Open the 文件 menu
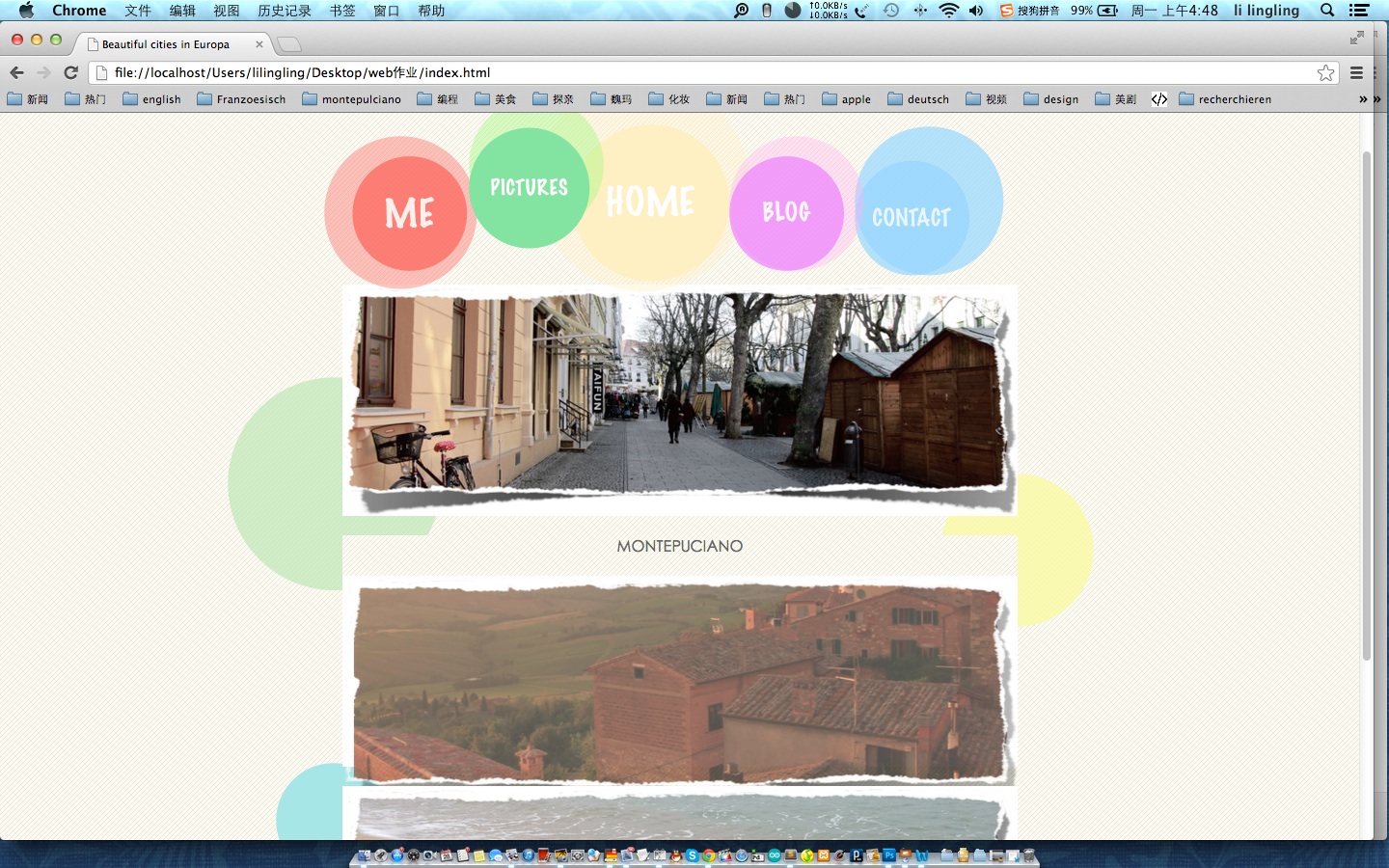The image size is (1389, 868). [x=138, y=11]
